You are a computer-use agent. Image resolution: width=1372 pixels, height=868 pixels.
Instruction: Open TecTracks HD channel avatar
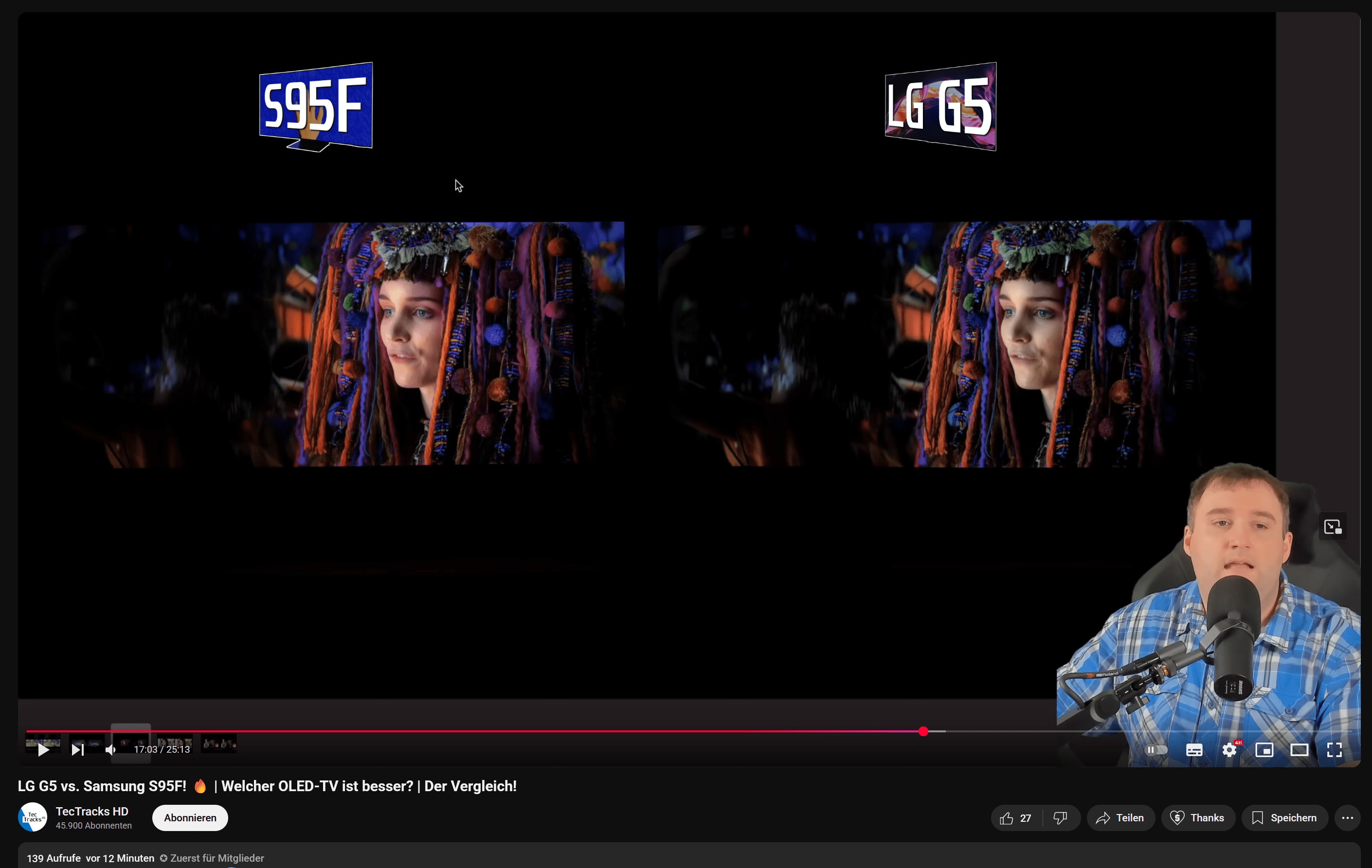[x=33, y=817]
